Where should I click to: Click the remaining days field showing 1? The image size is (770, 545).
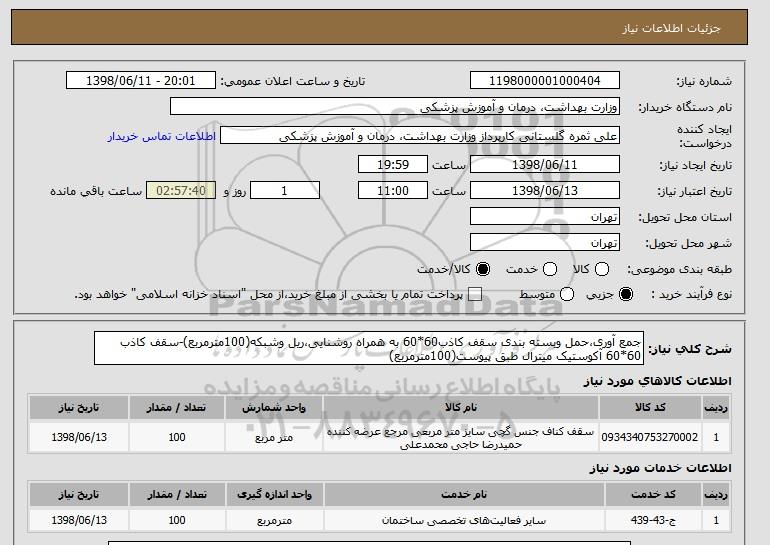click(x=285, y=191)
